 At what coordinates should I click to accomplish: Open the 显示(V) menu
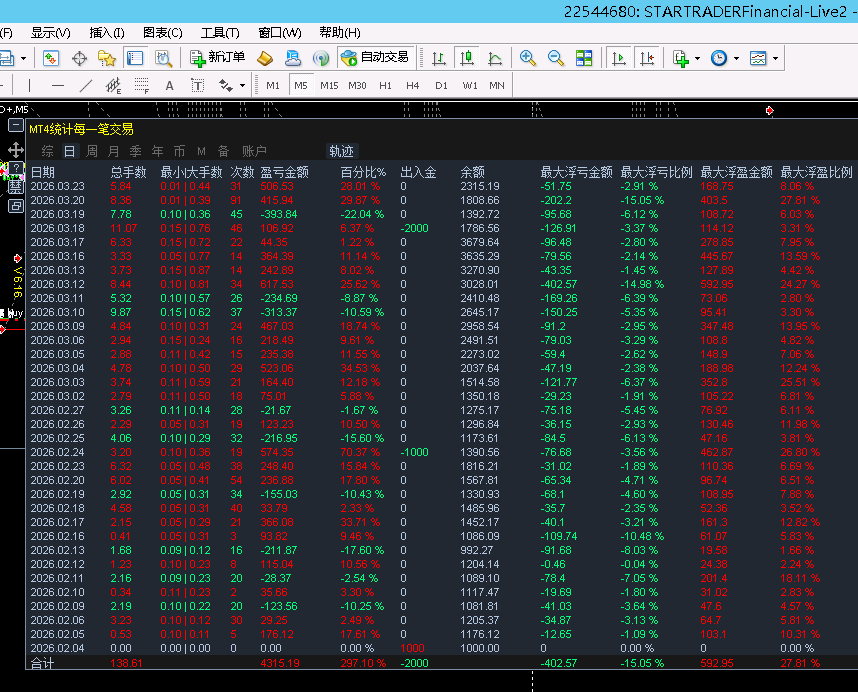point(50,33)
